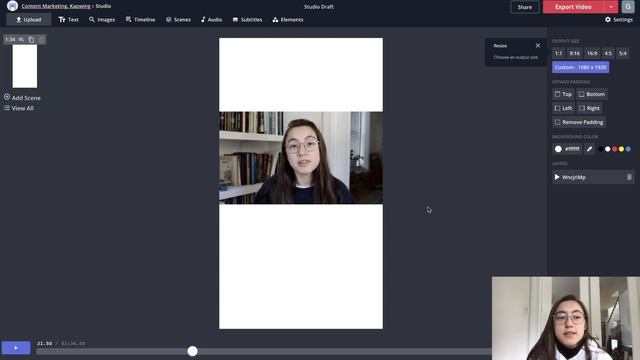Select the 16:9 output size

click(x=592, y=53)
